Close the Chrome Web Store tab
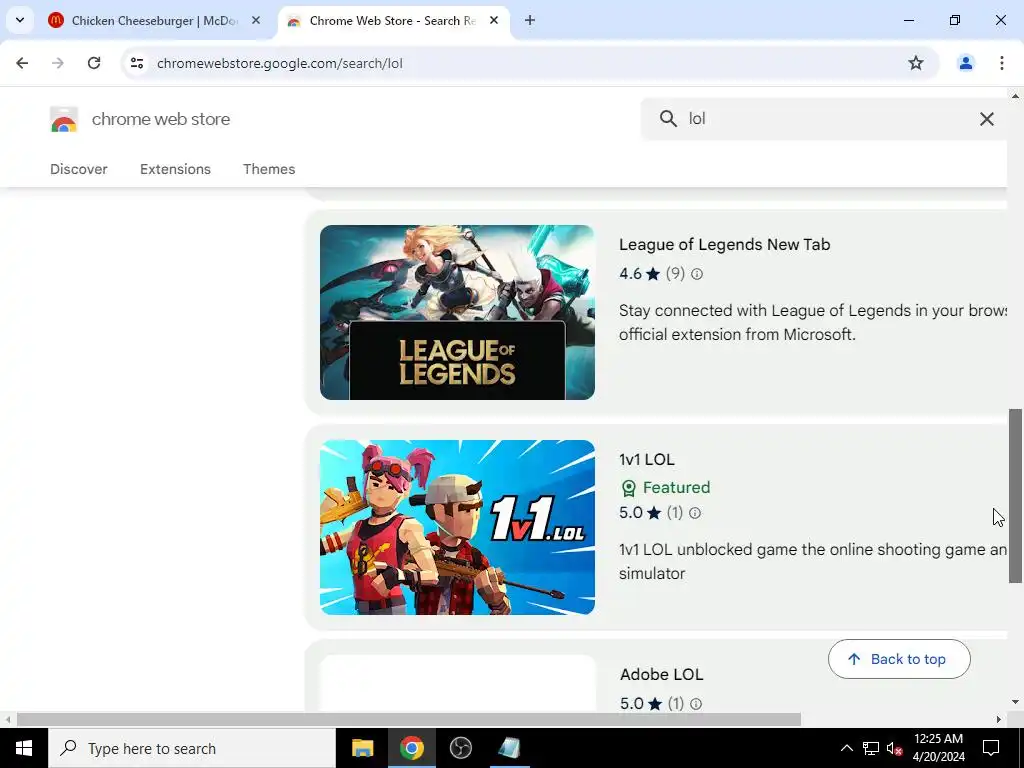 click(494, 21)
